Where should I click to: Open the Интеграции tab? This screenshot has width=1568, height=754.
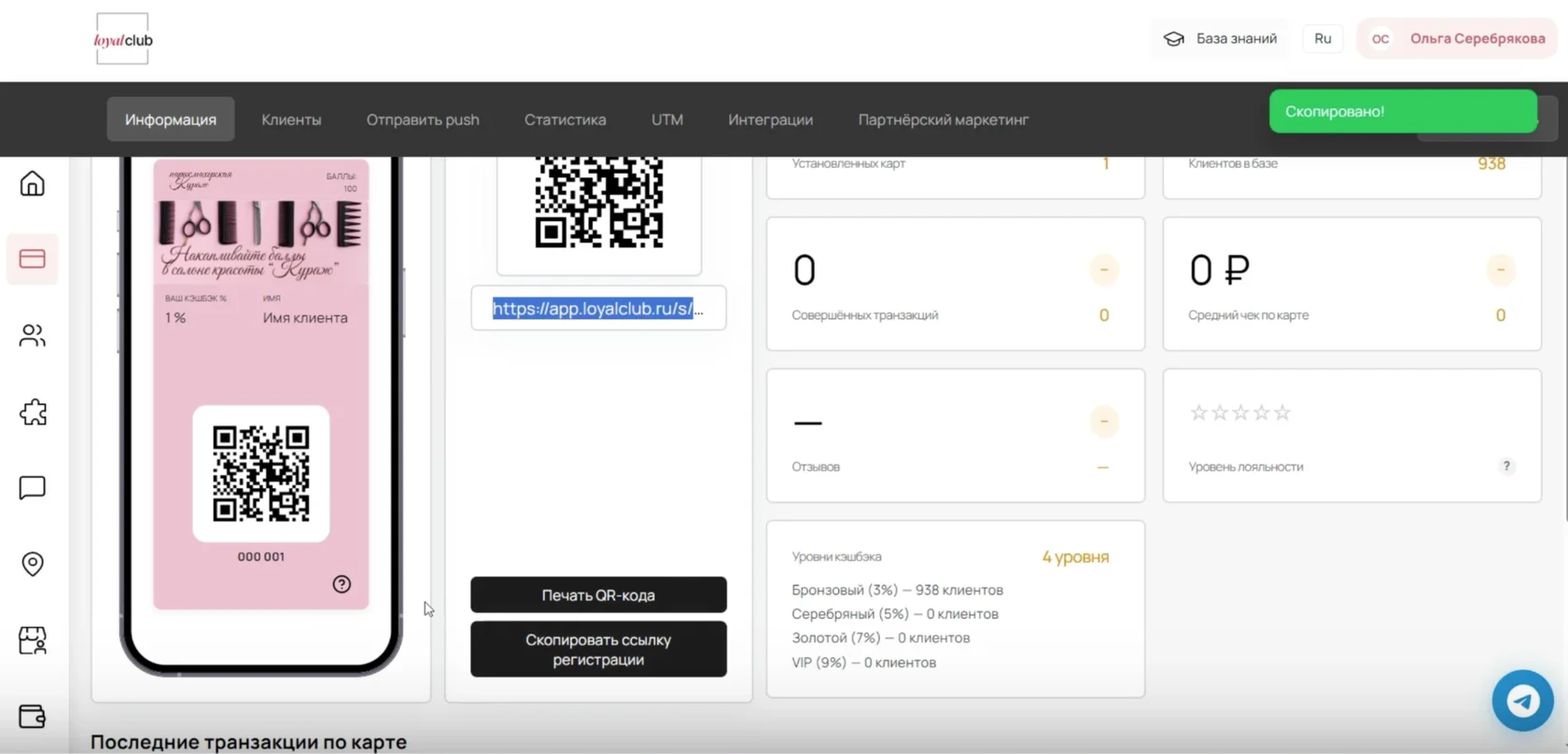click(770, 119)
